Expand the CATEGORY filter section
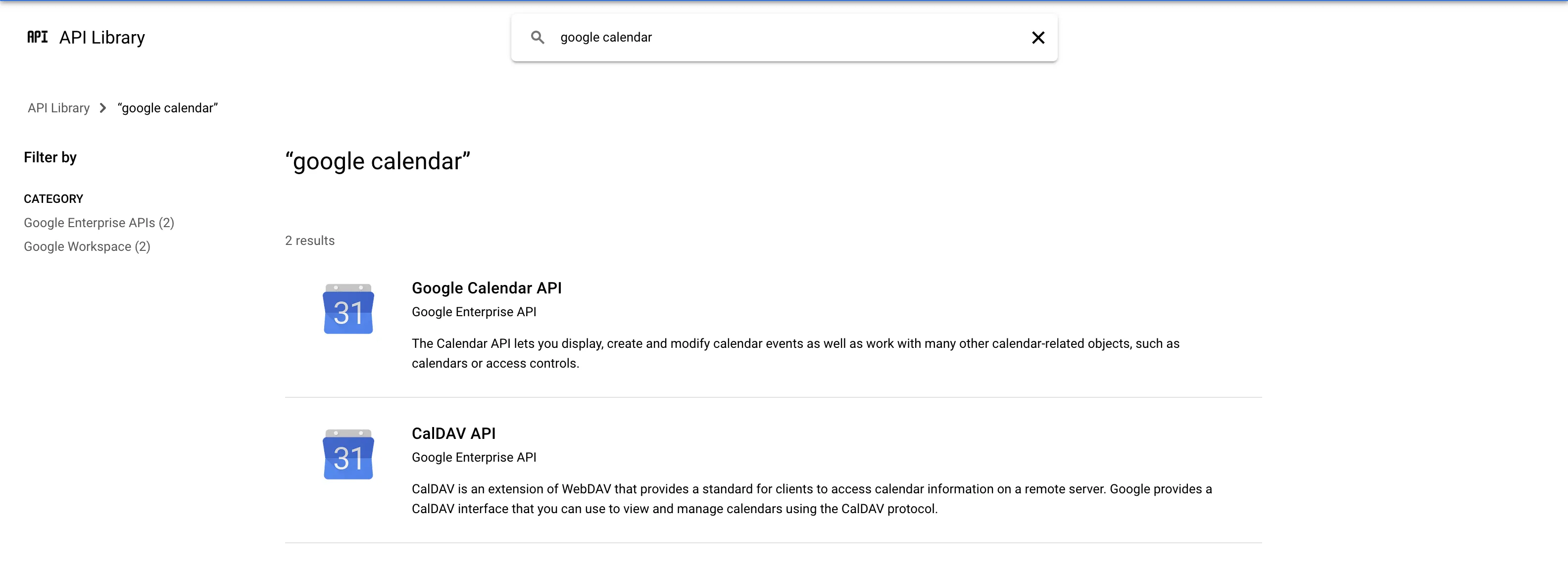 pos(53,198)
